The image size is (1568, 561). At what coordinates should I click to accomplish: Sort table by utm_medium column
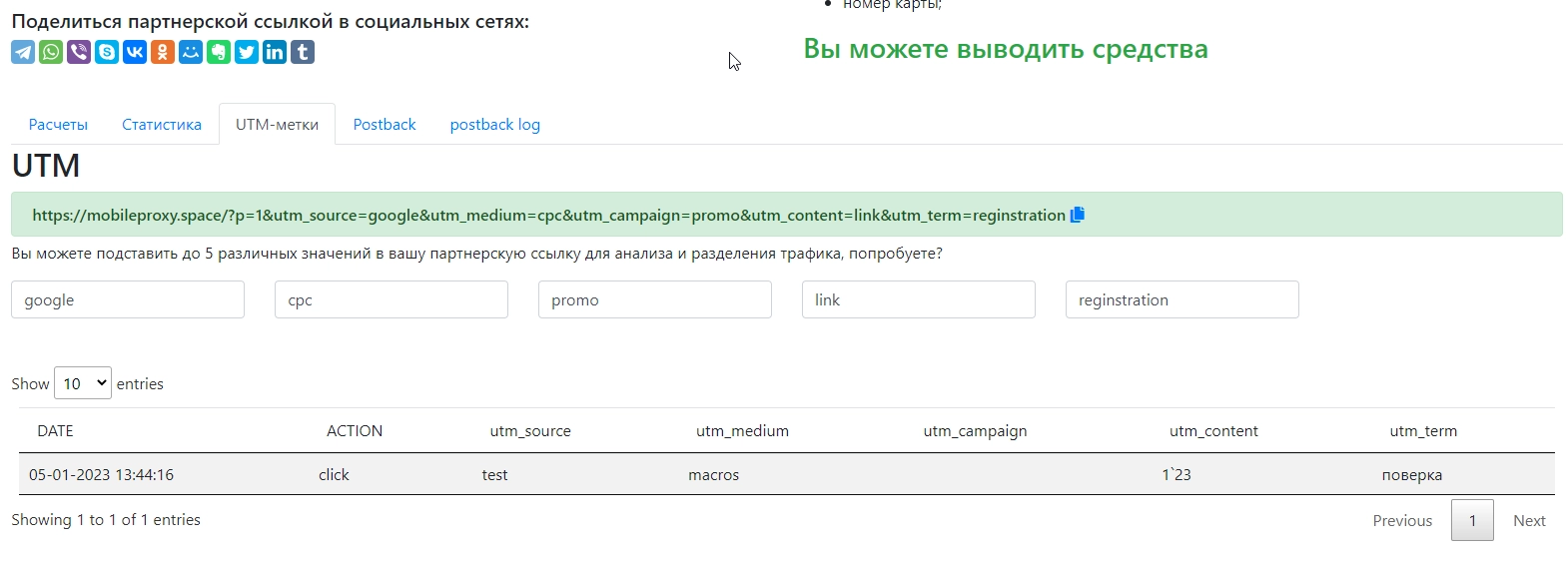[742, 431]
